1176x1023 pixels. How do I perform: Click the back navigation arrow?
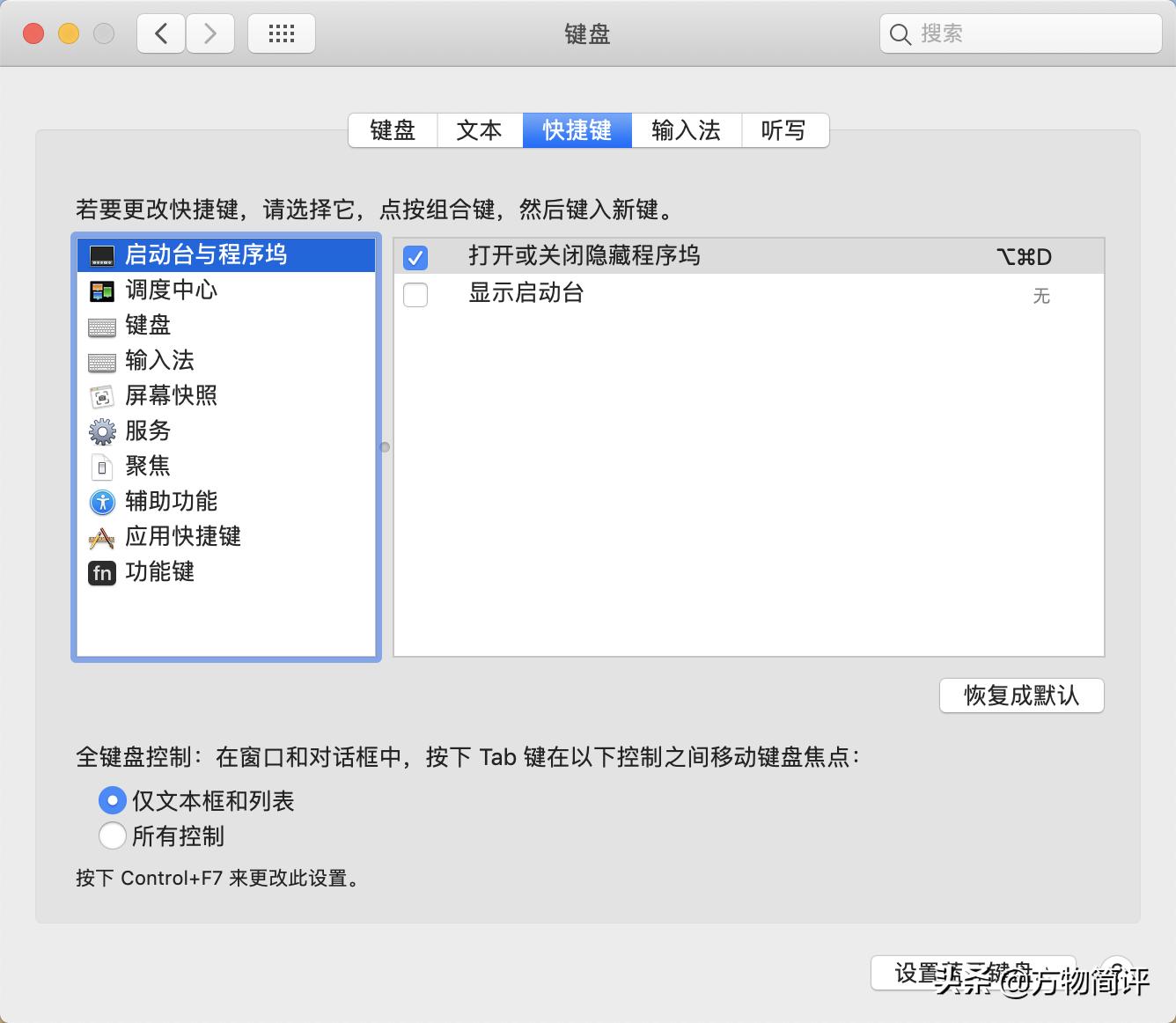(160, 33)
